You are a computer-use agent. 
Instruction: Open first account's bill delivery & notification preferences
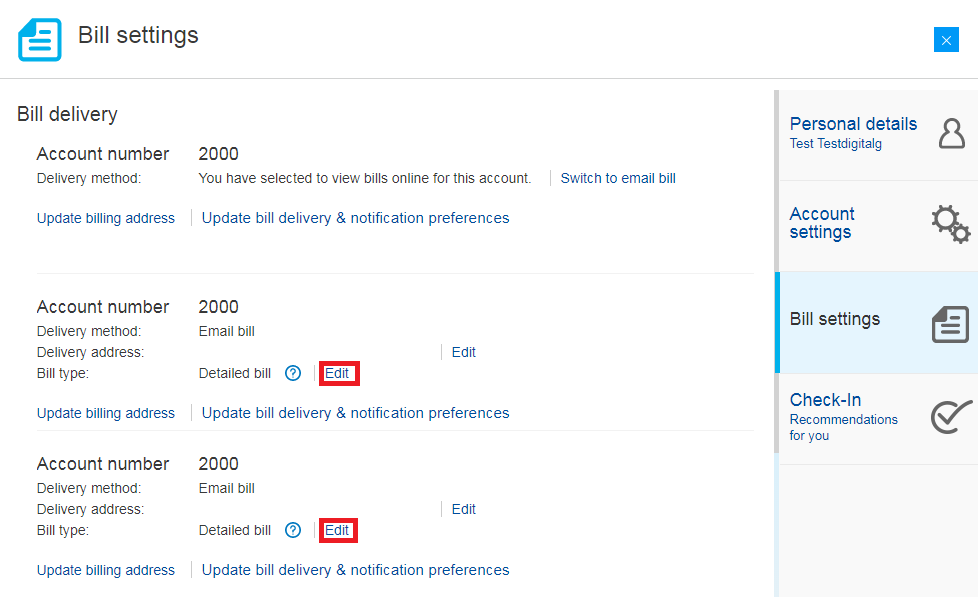pyautogui.click(x=355, y=218)
